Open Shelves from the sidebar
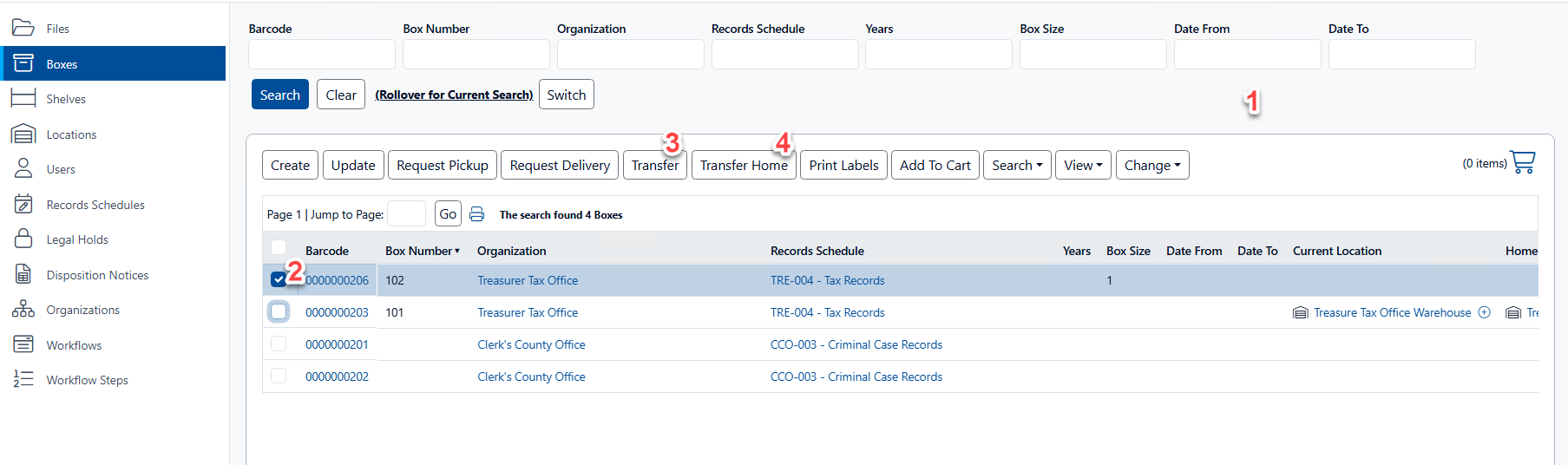The image size is (1568, 465). (66, 99)
